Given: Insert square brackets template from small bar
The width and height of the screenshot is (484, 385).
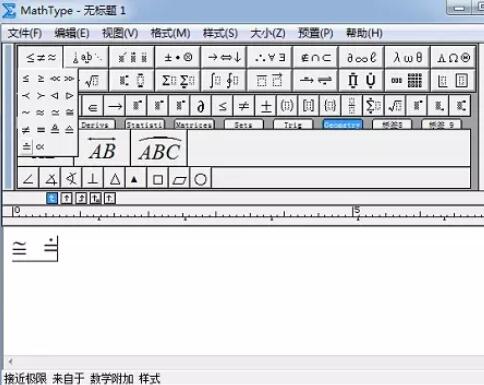Looking at the screenshot, I should (308, 106).
